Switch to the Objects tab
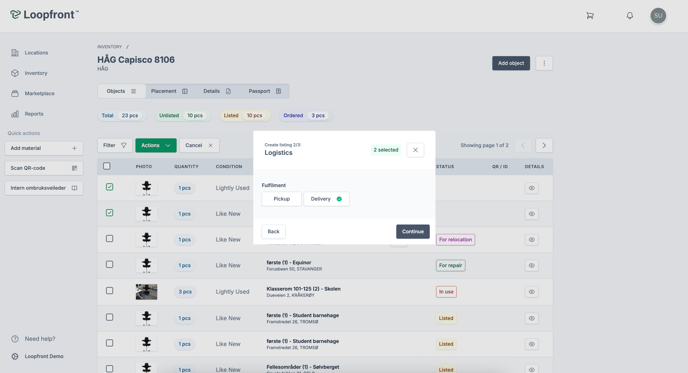688x373 pixels. coord(122,91)
